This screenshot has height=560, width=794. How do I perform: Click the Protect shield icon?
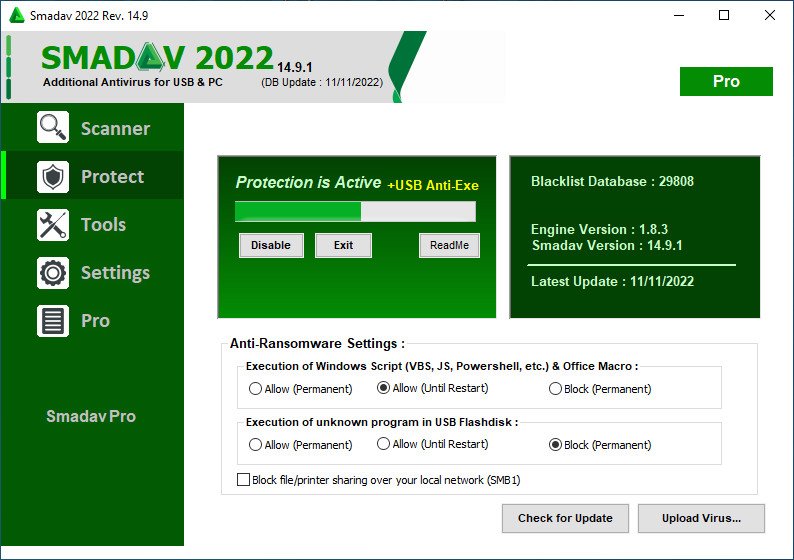click(52, 177)
